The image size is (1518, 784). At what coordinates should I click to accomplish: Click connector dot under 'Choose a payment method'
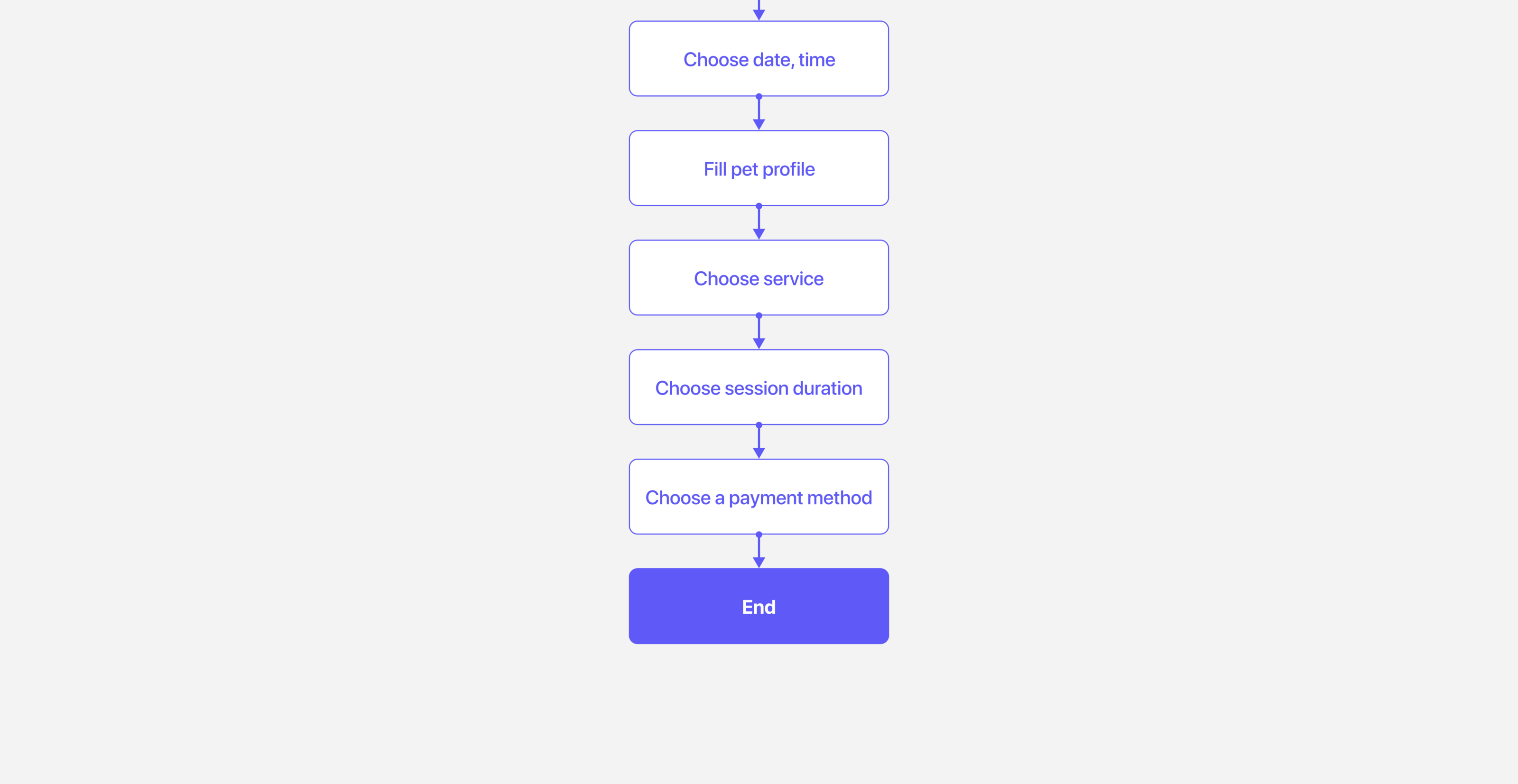[759, 535]
